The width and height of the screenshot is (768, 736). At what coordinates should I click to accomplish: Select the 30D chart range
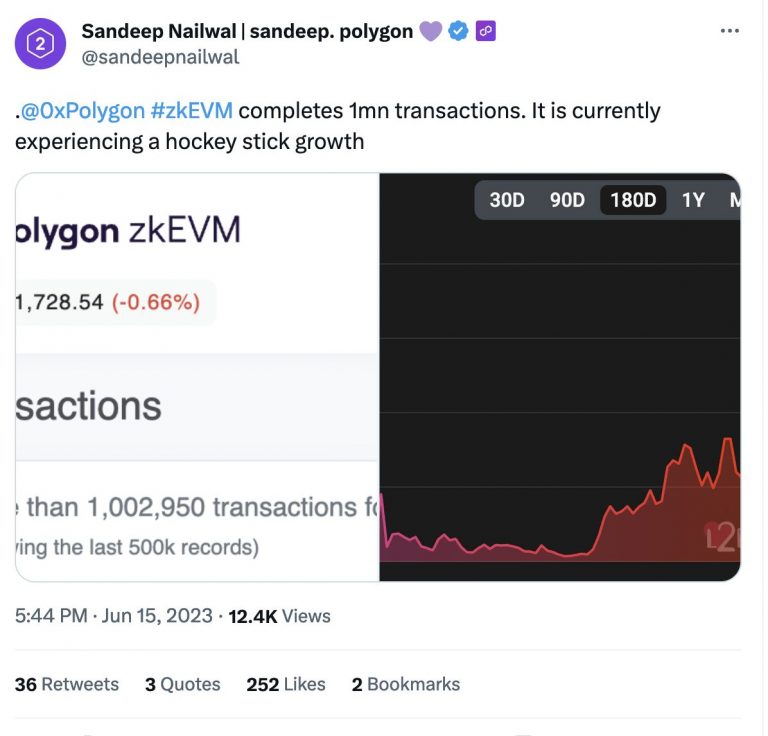click(507, 200)
